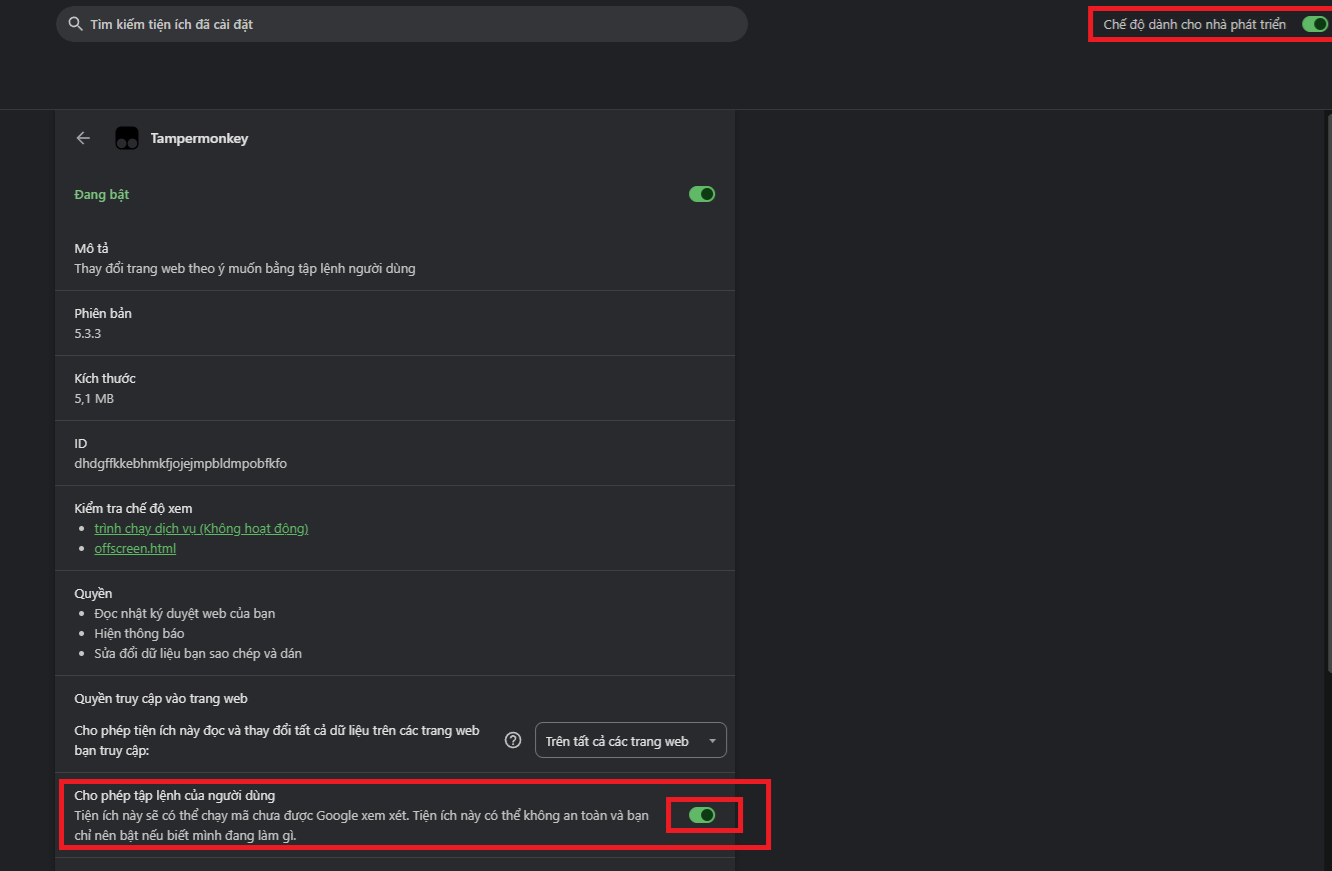
Task: Click the 'Hiện thông báo' permission item
Action: (x=139, y=633)
